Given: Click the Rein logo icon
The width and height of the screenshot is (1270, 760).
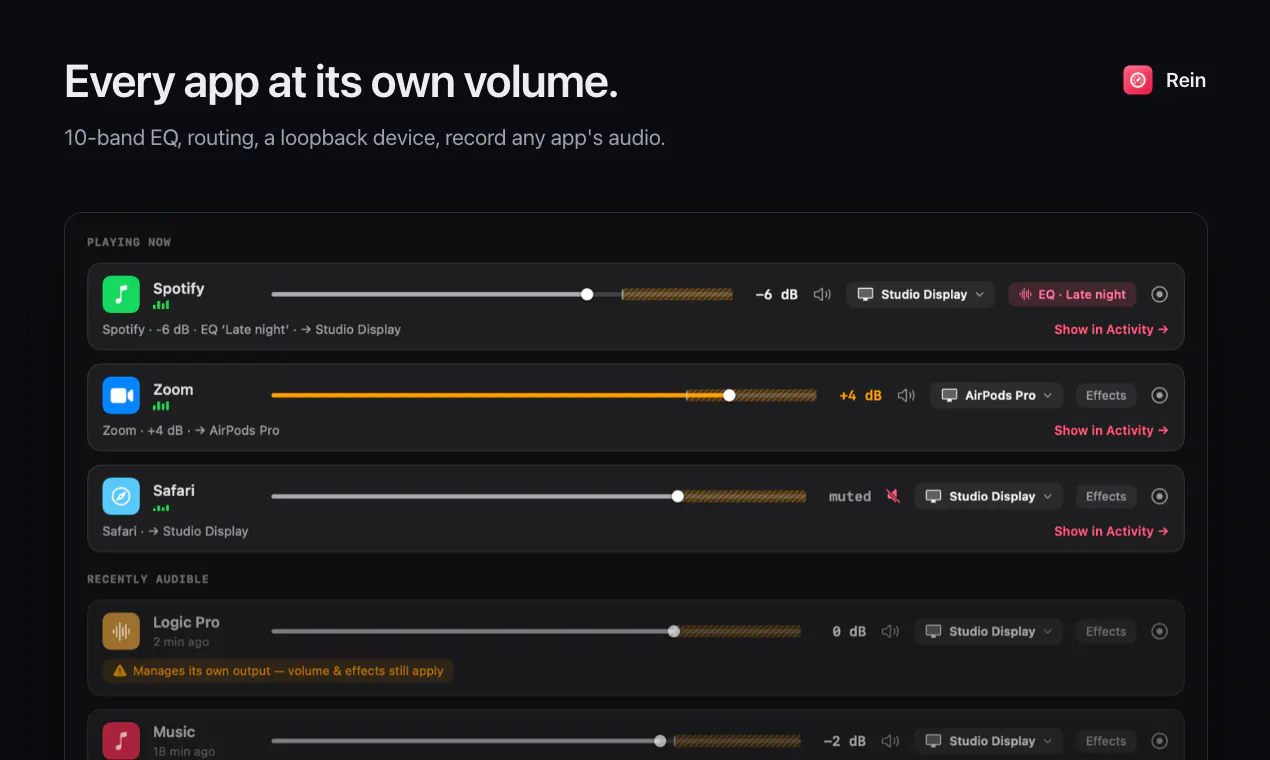Looking at the screenshot, I should tap(1138, 80).
